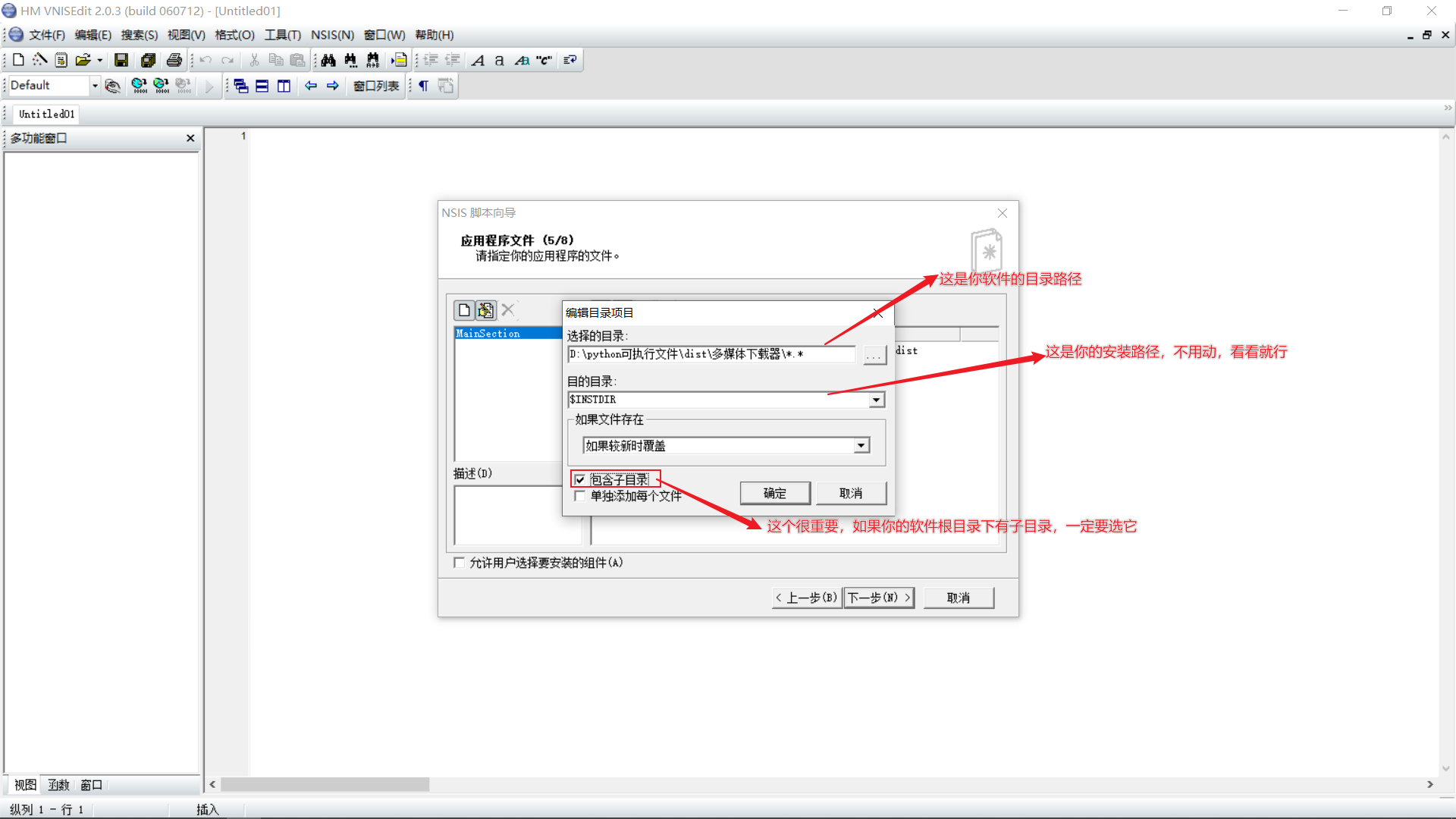Switch to the Untitled01 document tab
Image resolution: width=1456 pixels, height=819 pixels.
pyautogui.click(x=47, y=114)
